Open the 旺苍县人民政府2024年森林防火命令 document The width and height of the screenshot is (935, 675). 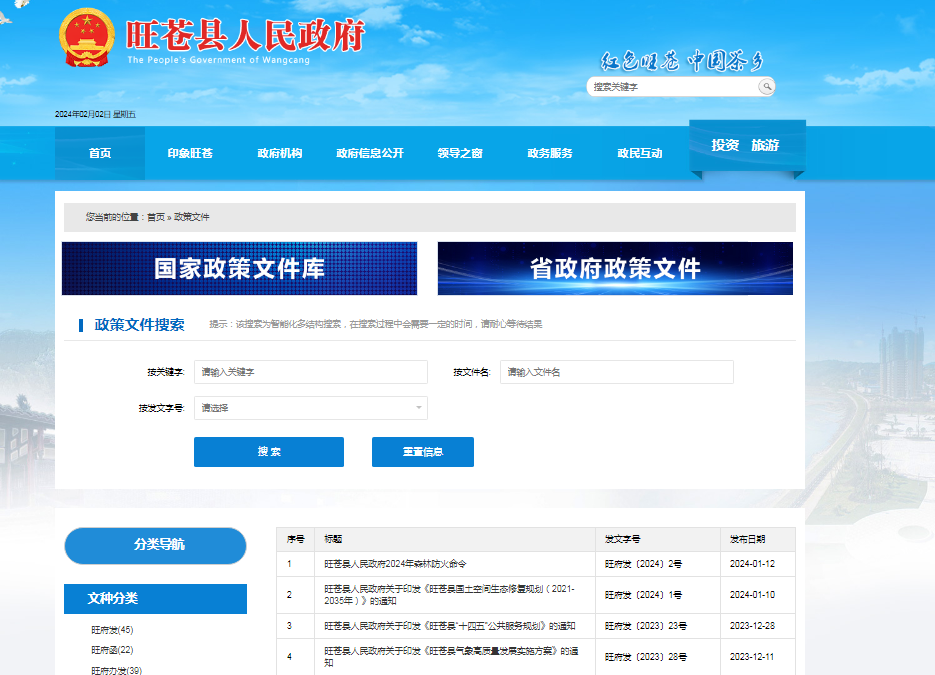(x=396, y=564)
